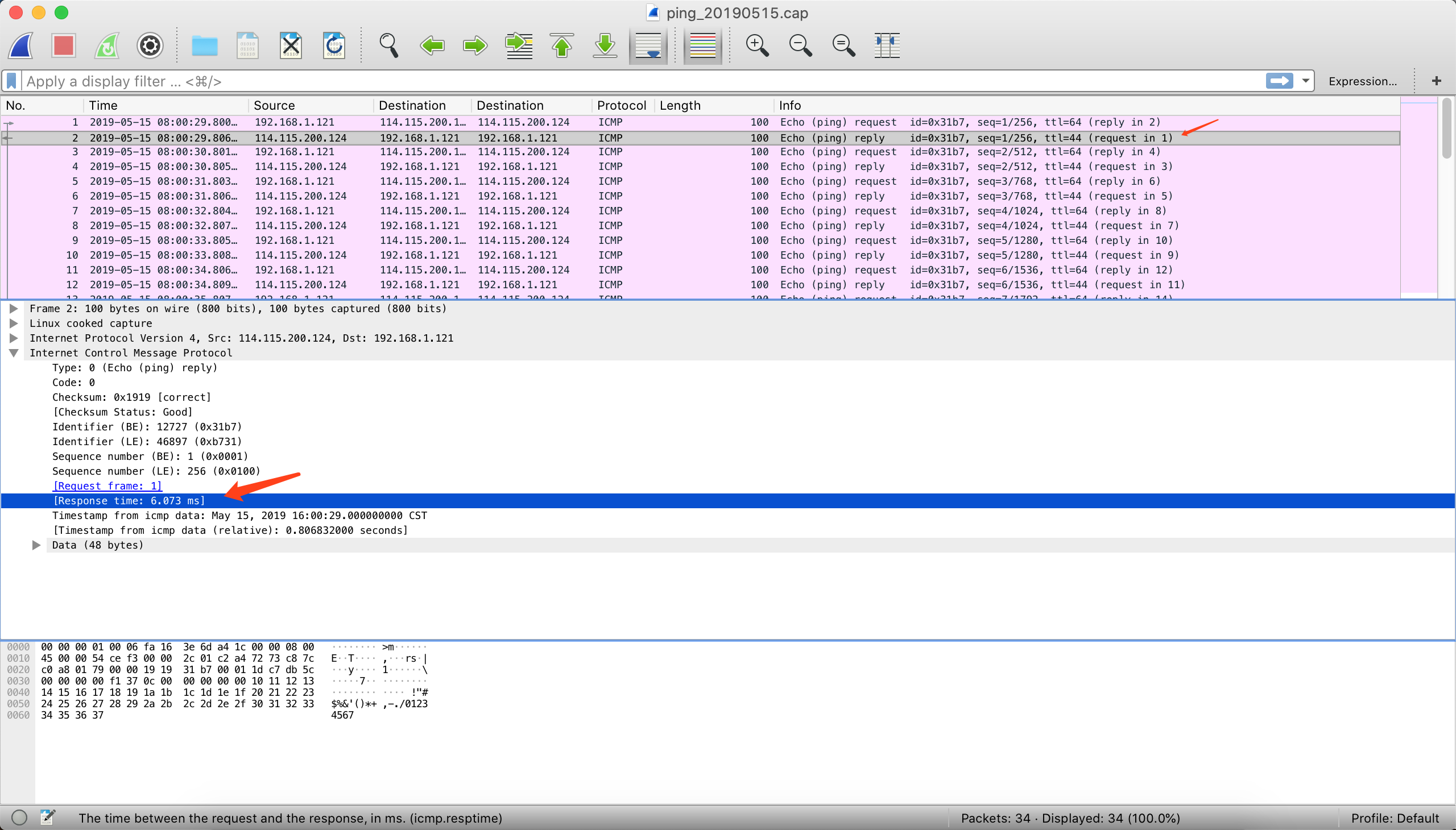This screenshot has width=1456, height=830.
Task: Jump to the last packet
Action: click(x=605, y=45)
